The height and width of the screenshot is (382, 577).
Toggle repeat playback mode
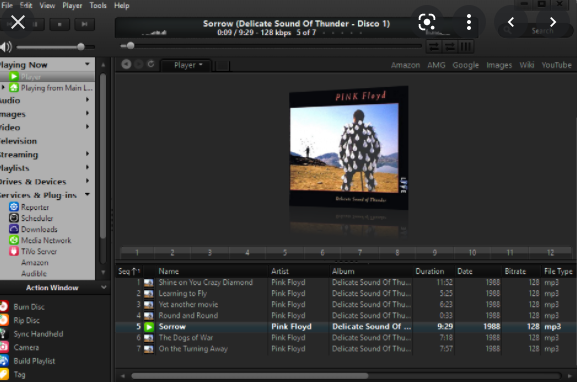(x=450, y=47)
